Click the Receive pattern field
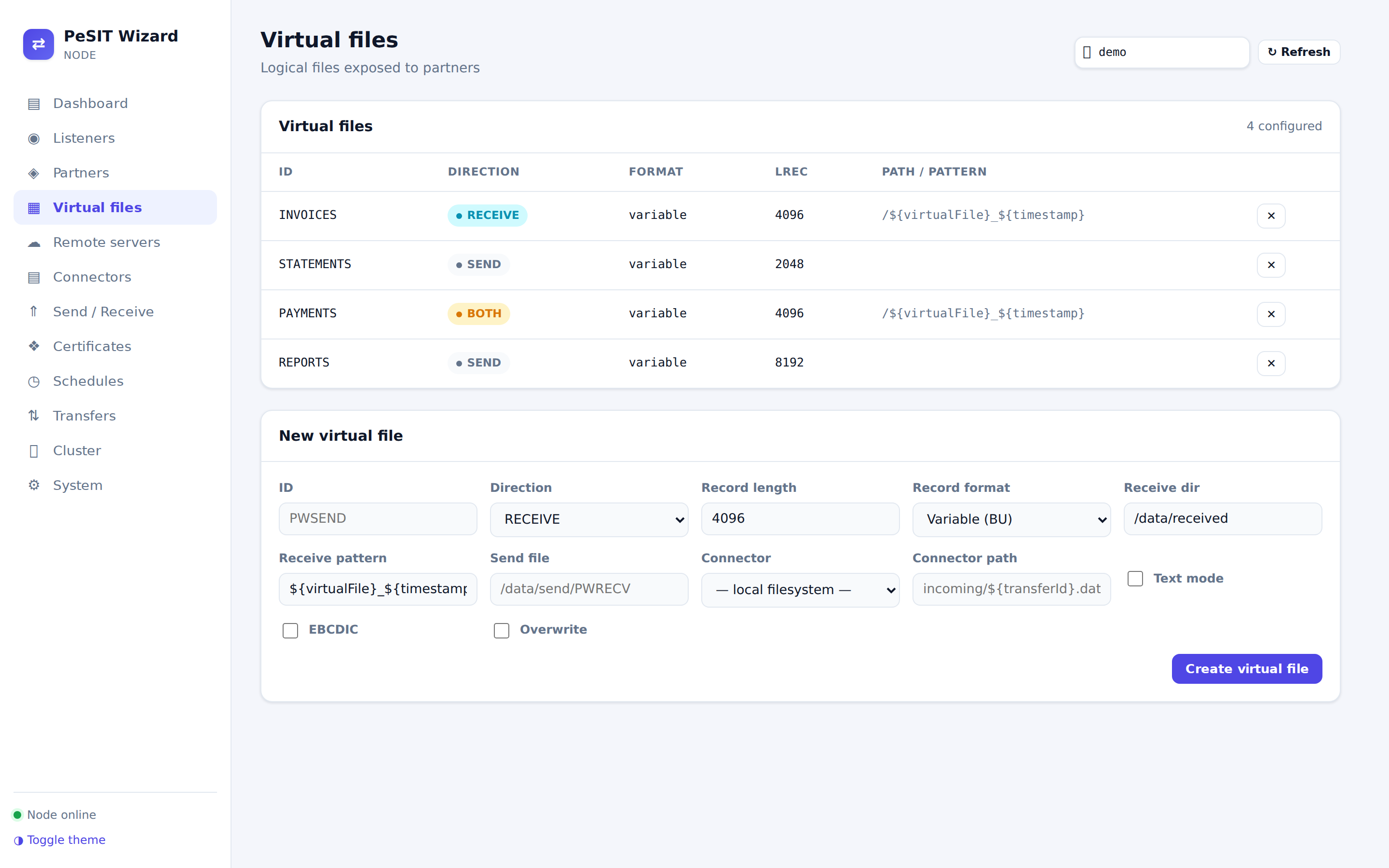The height and width of the screenshot is (868, 1389). pyautogui.click(x=378, y=589)
